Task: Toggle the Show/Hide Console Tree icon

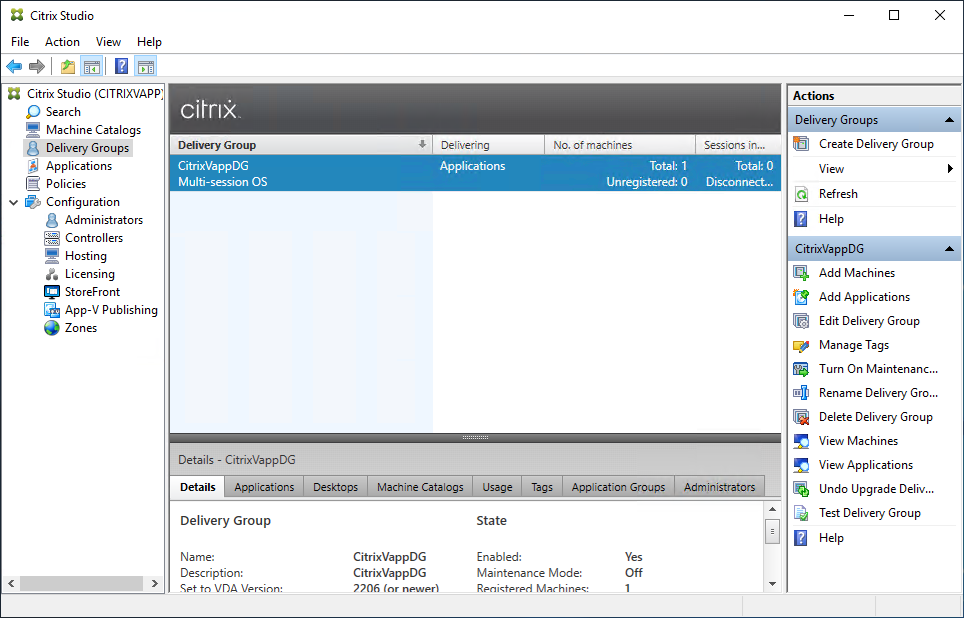Action: click(x=92, y=66)
